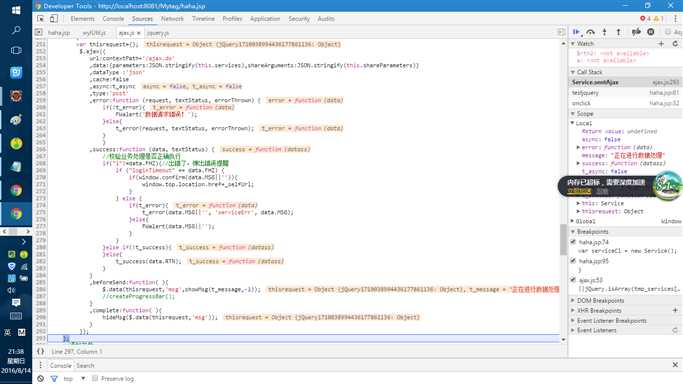Image resolution: width=683 pixels, height=384 pixels.
Task: Add an XHR breakpoint
Action: click(675, 310)
